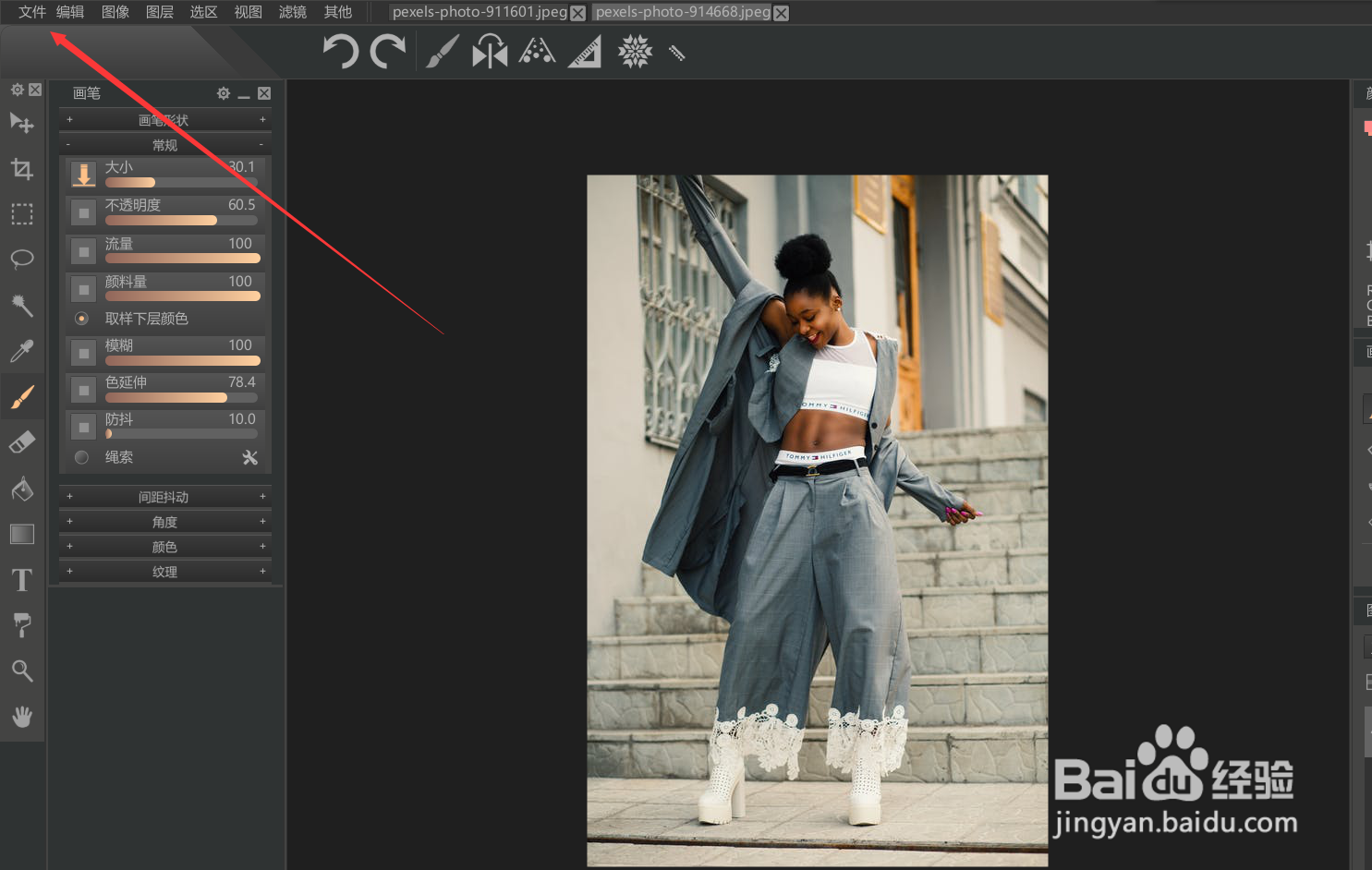This screenshot has height=870, width=1372.
Task: Click the mirror symmetry icon
Action: pyautogui.click(x=490, y=52)
